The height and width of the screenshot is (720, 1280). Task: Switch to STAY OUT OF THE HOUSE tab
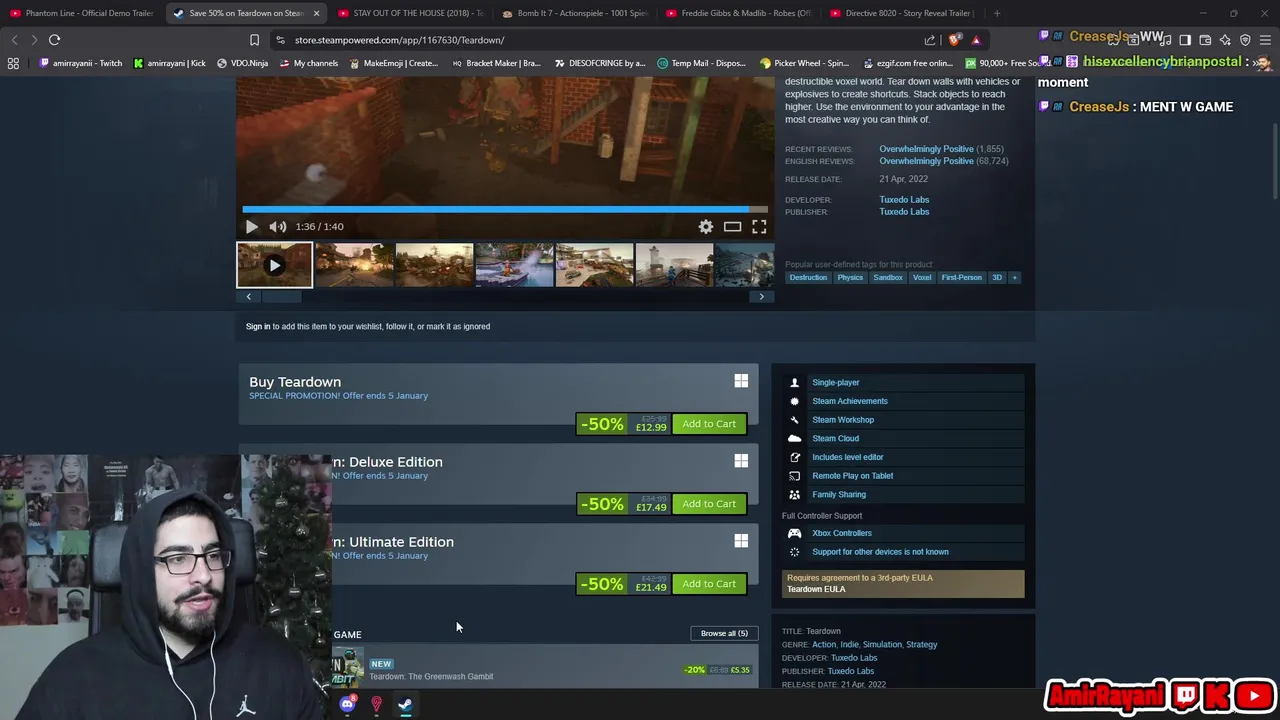click(411, 13)
